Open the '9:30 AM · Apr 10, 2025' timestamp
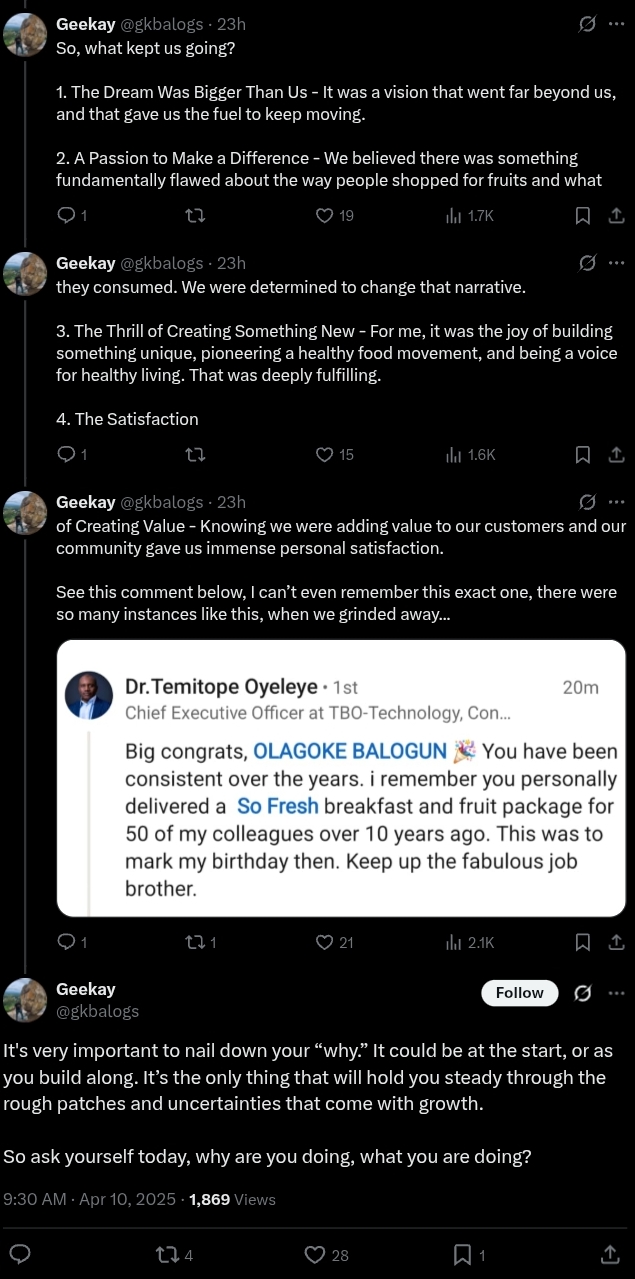The image size is (635, 1279). point(90,1199)
